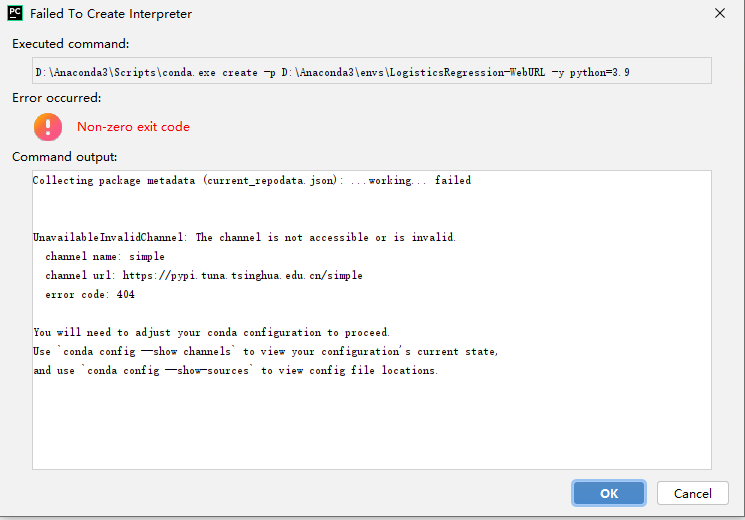The height and width of the screenshot is (520, 745).
Task: Click the empty area of command output
Action: [371, 420]
